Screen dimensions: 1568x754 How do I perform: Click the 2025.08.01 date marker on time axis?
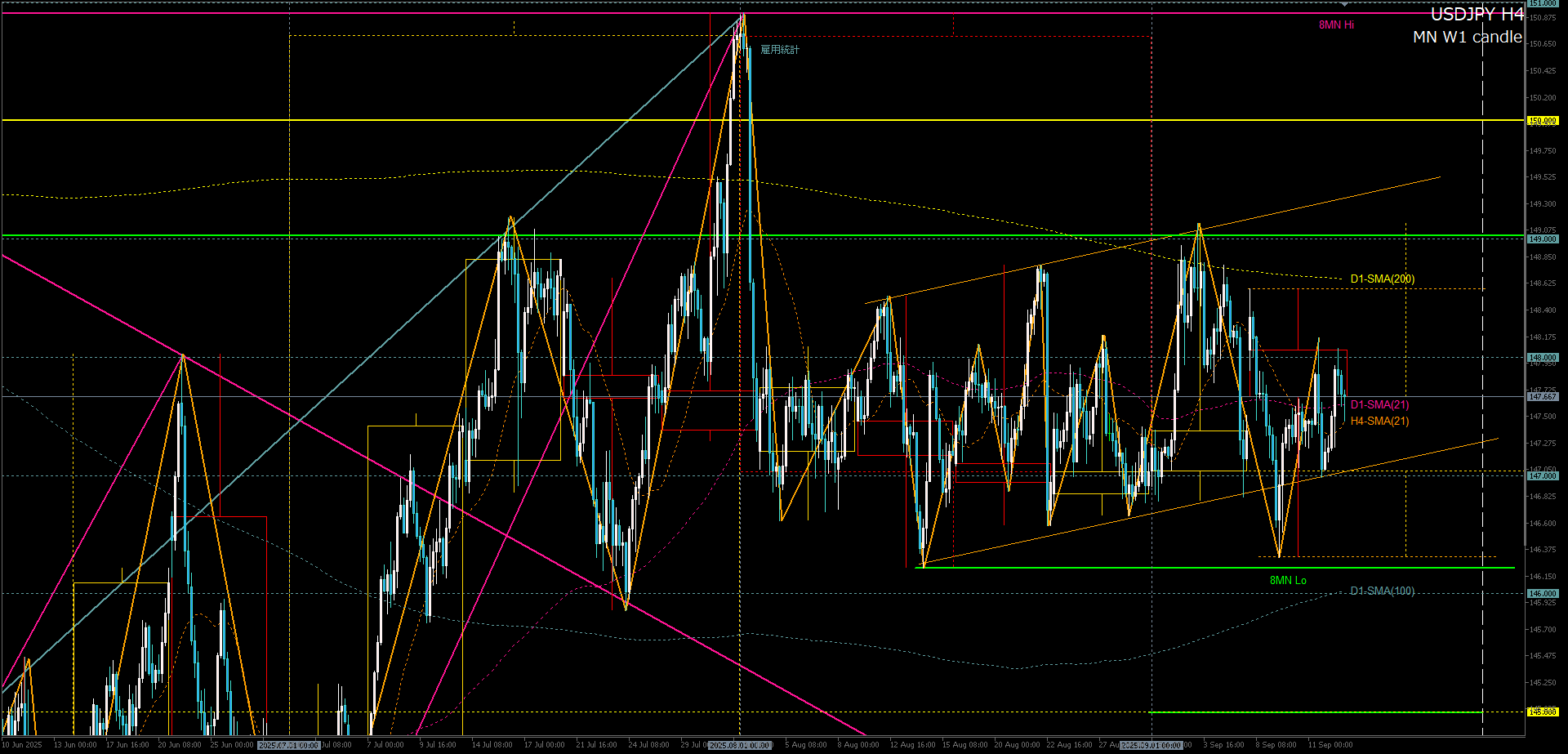click(x=740, y=745)
